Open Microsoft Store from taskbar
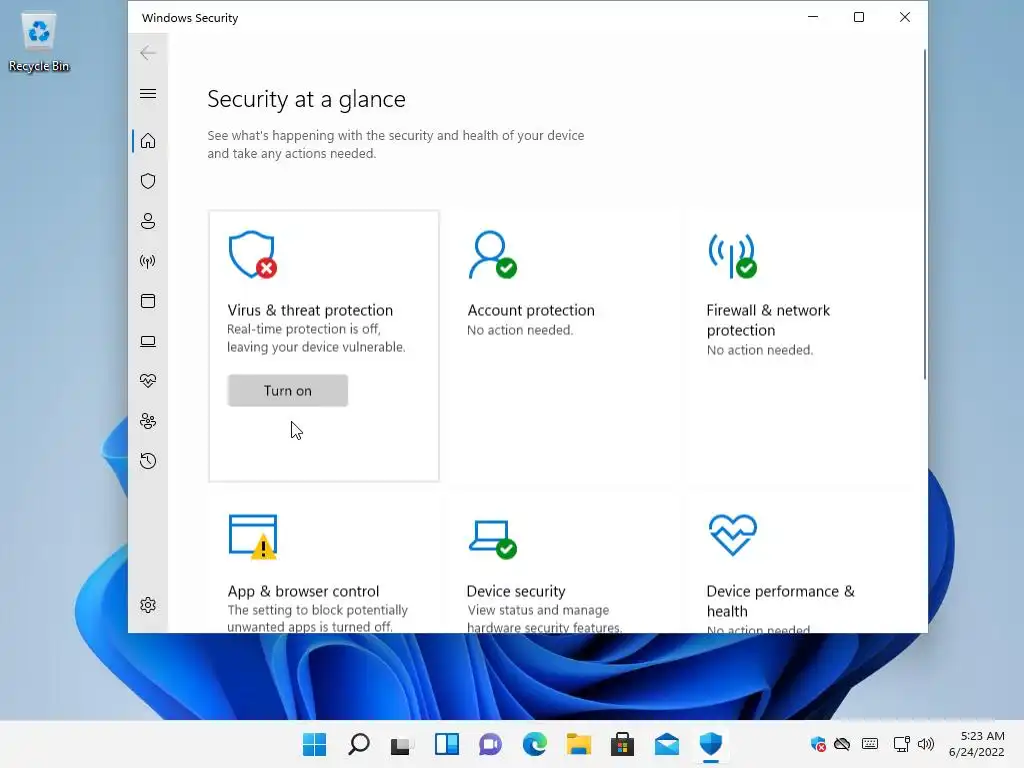Screen dimensions: 1024x768 (x=622, y=744)
